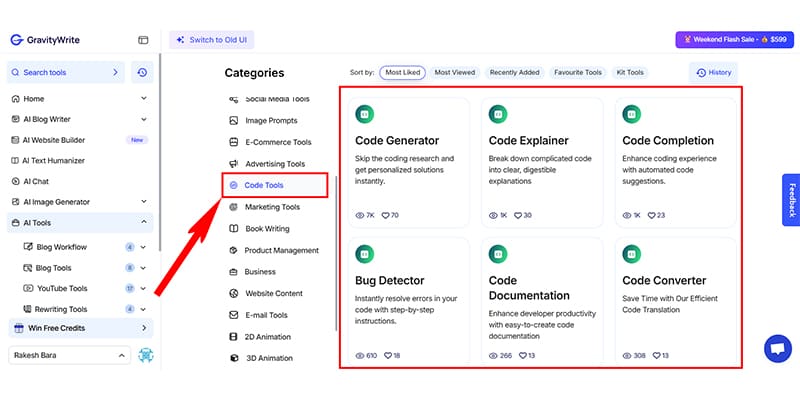Click the categories list scrollbar

click(336, 254)
